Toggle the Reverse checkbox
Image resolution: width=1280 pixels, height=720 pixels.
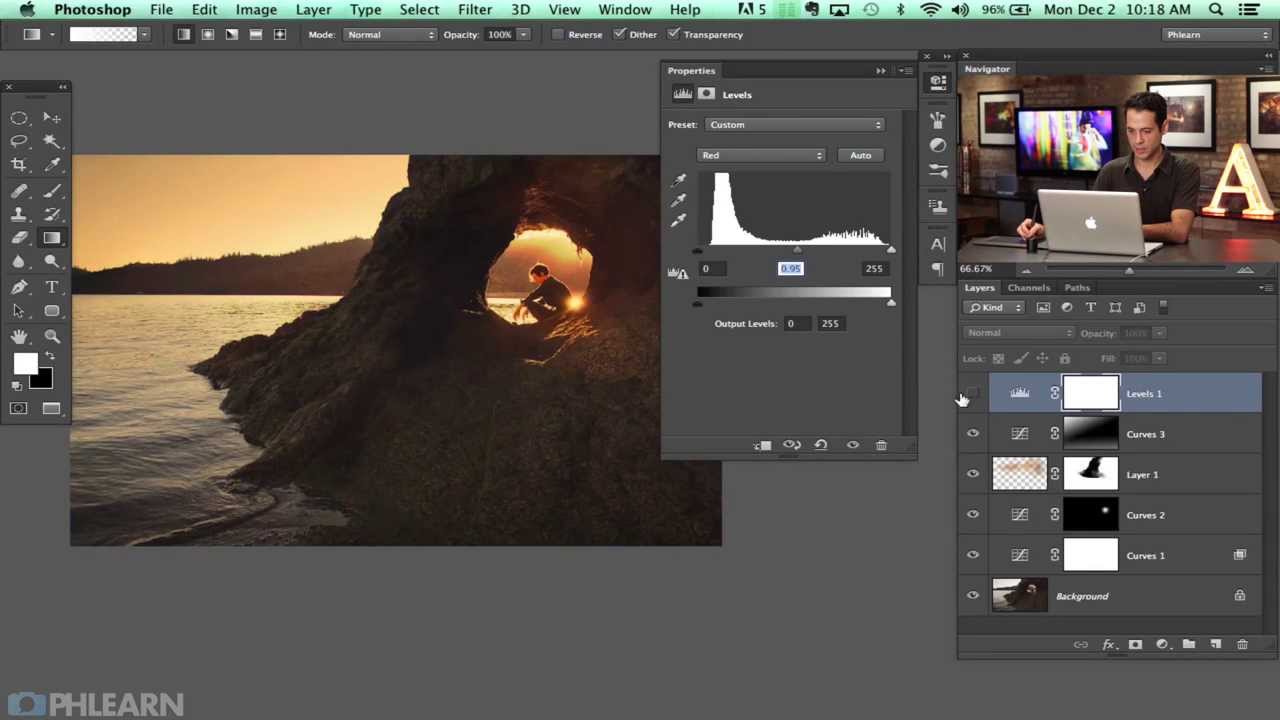(x=558, y=35)
